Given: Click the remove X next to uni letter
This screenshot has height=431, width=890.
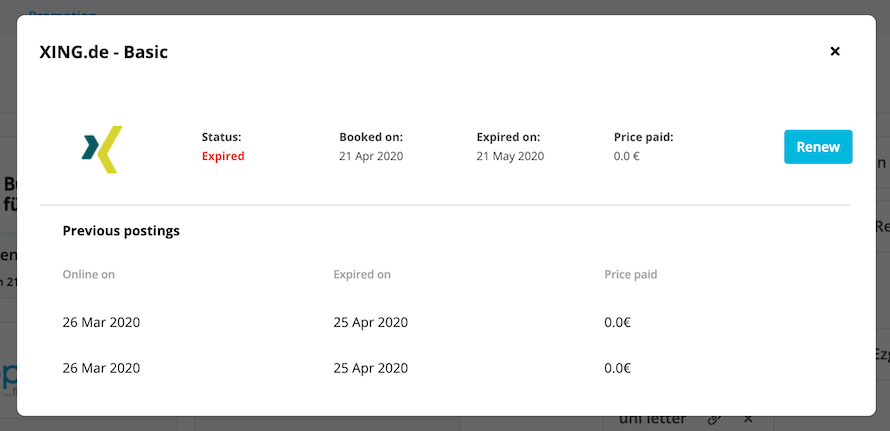Looking at the screenshot, I should click(748, 420).
